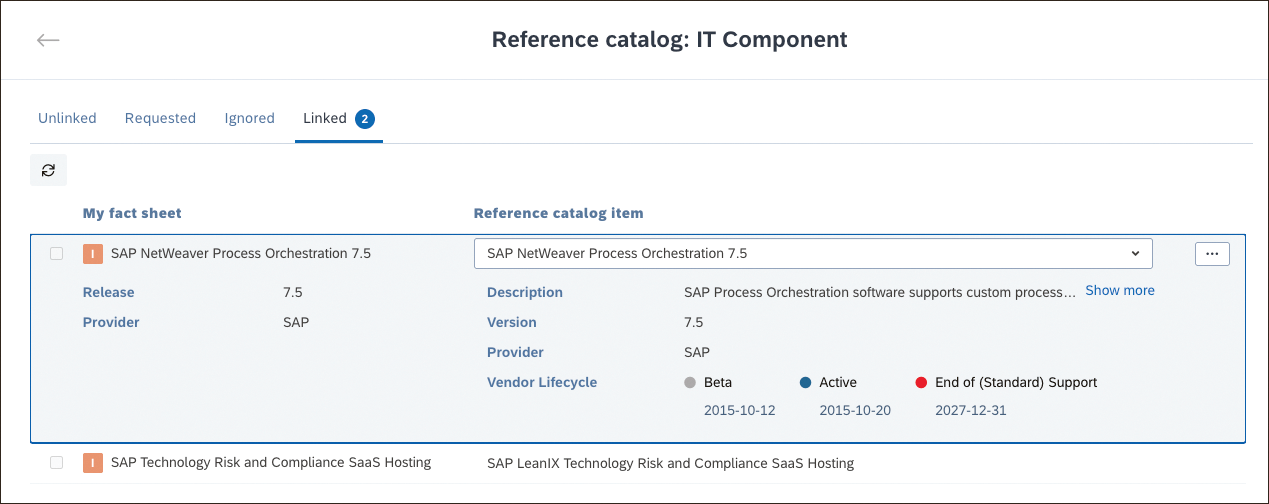Tick the checkbox for SAP Technology Risk and Compliance
The image size is (1269, 504).
pos(57,463)
